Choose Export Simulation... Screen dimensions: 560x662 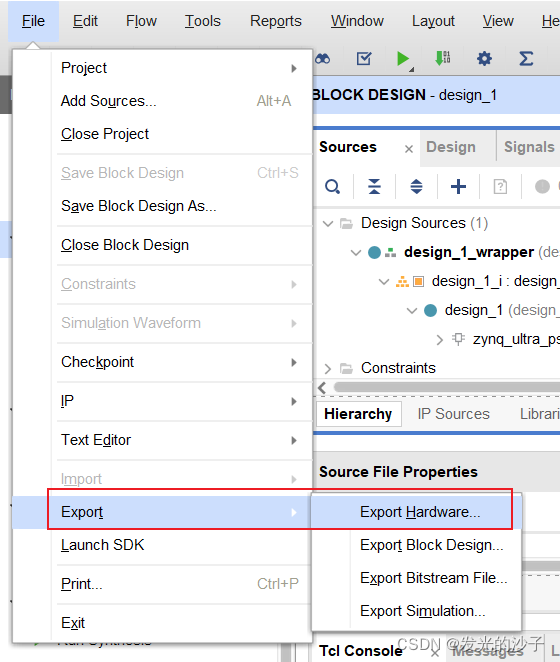[x=416, y=611]
